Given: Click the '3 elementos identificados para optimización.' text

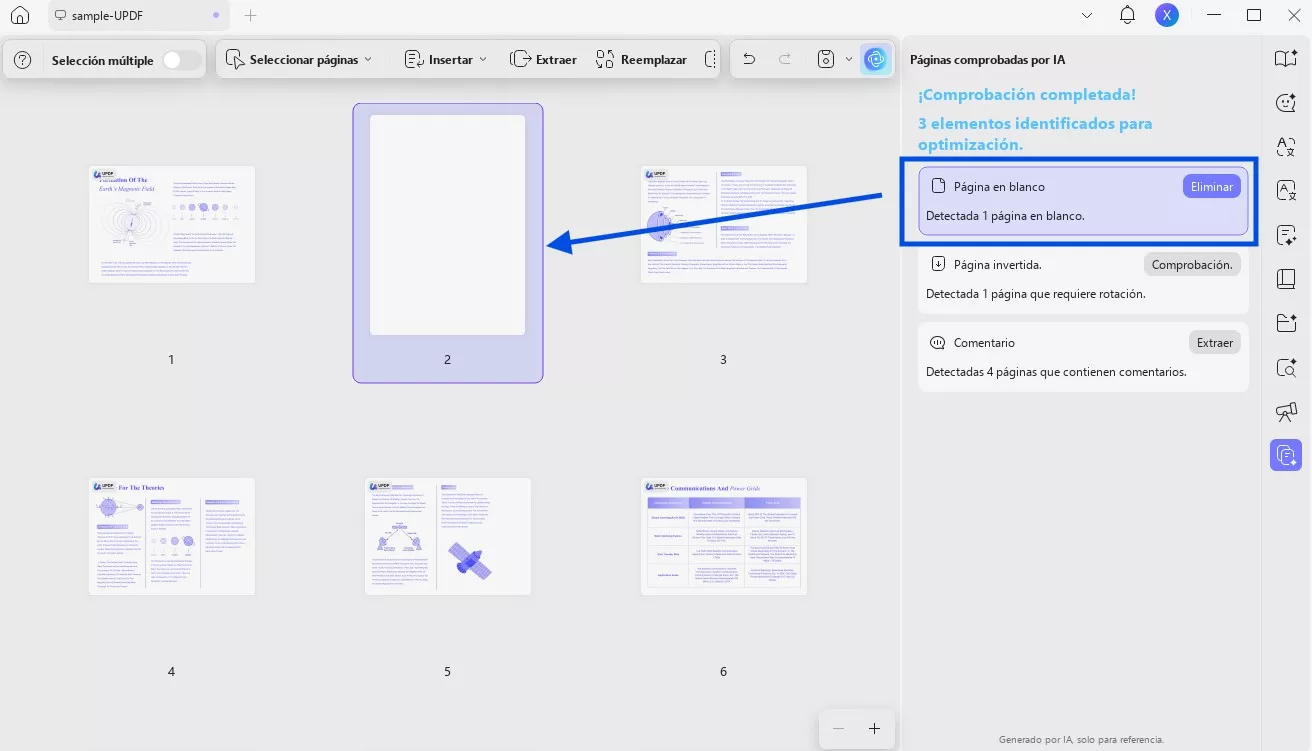Looking at the screenshot, I should coord(1035,134).
